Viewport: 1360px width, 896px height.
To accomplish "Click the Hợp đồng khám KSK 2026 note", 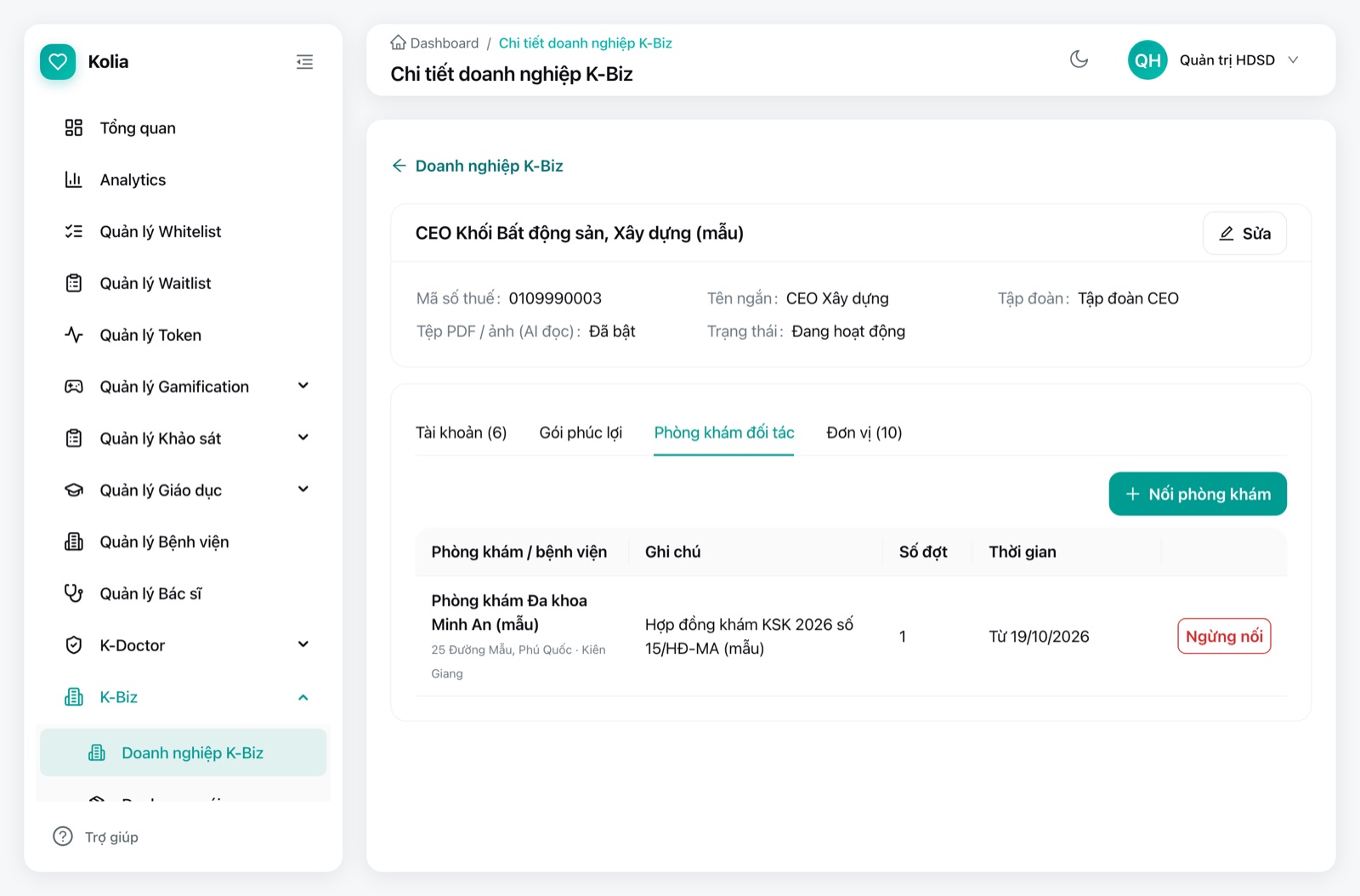I will tap(749, 636).
